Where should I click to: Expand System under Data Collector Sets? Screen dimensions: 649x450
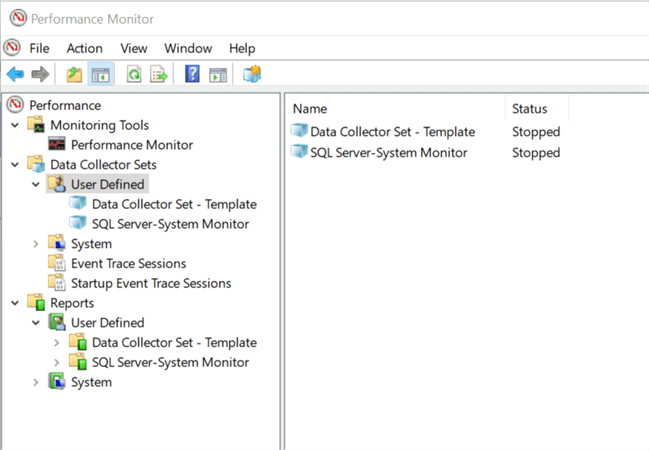(x=36, y=244)
